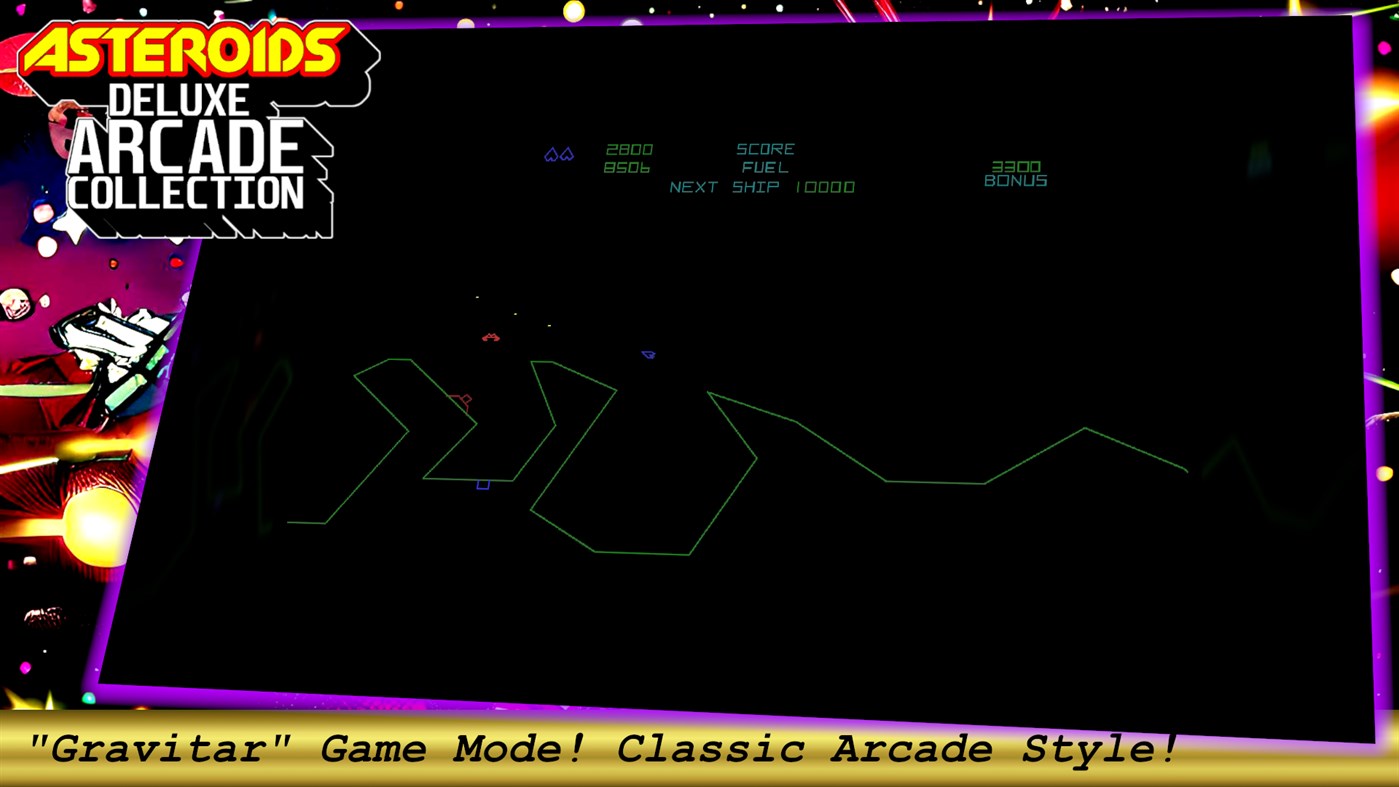The image size is (1399, 787).
Task: Select the second spare ship life icon
Action: [566, 154]
